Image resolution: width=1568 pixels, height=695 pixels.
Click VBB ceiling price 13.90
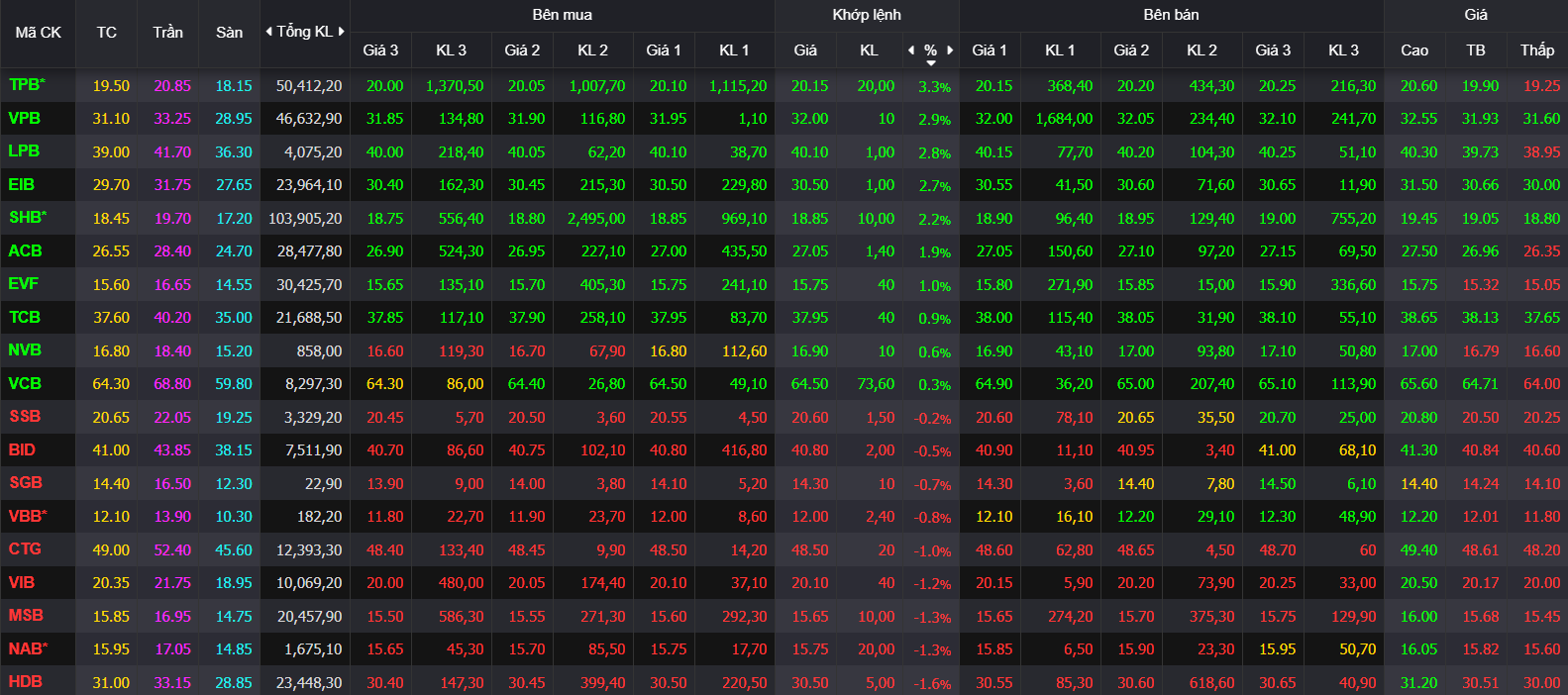[x=172, y=517]
